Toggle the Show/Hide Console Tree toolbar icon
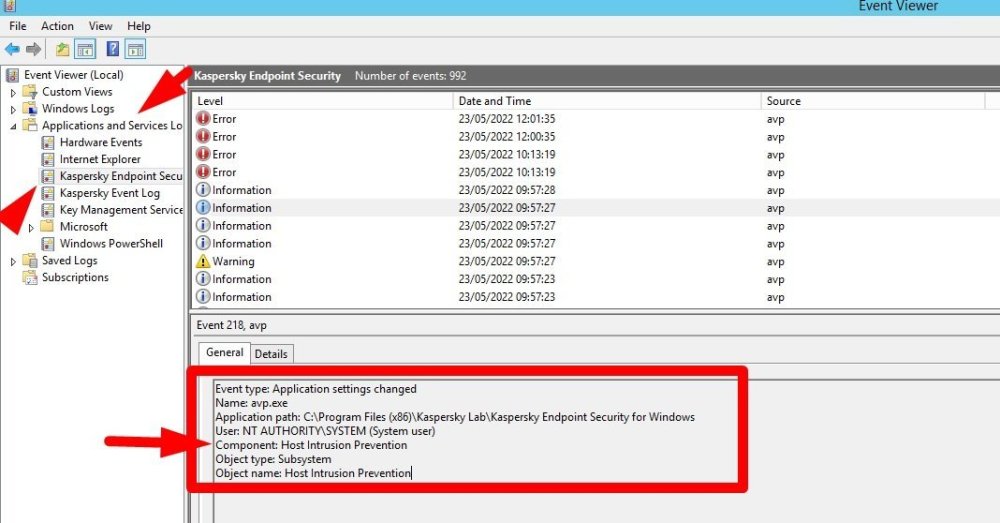The height and width of the screenshot is (523, 1000). (x=85, y=49)
